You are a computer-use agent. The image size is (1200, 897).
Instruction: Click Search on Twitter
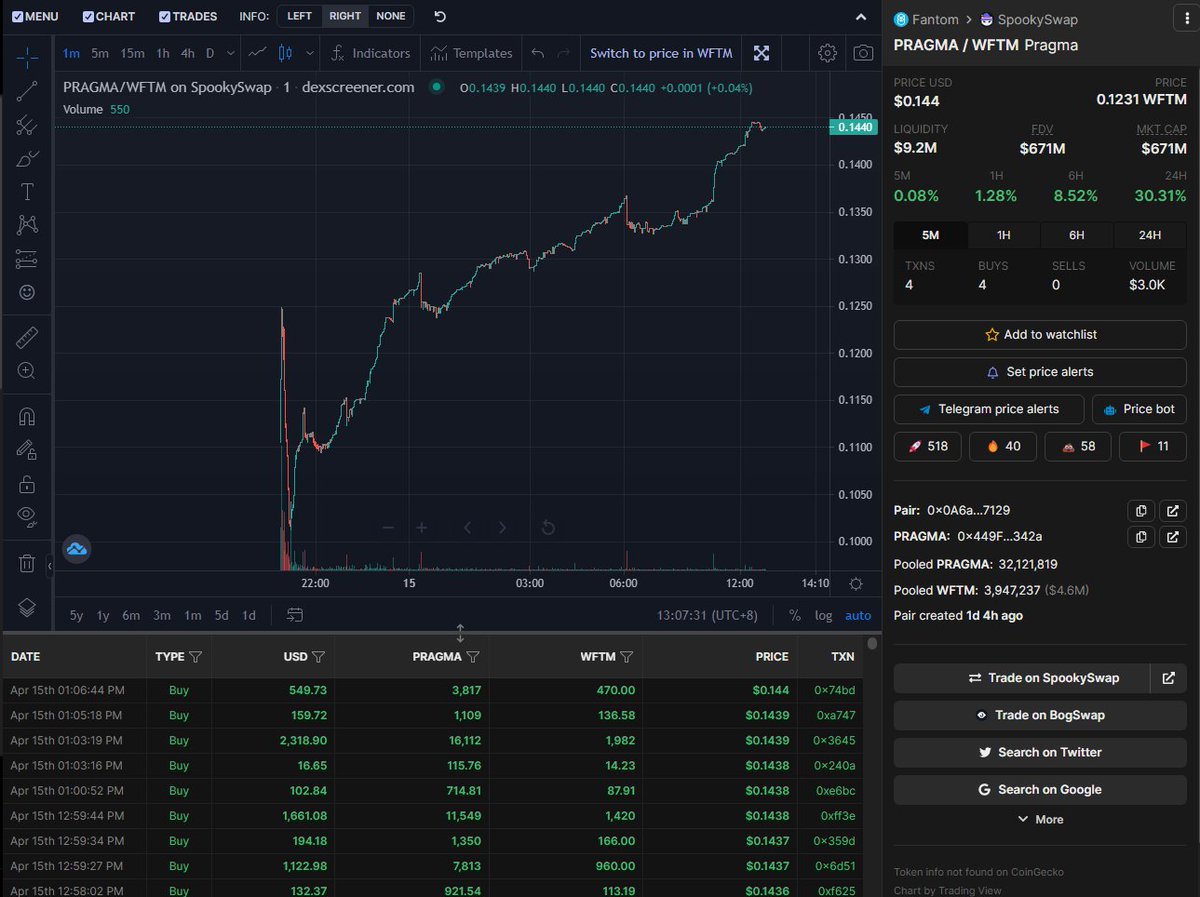point(1040,752)
